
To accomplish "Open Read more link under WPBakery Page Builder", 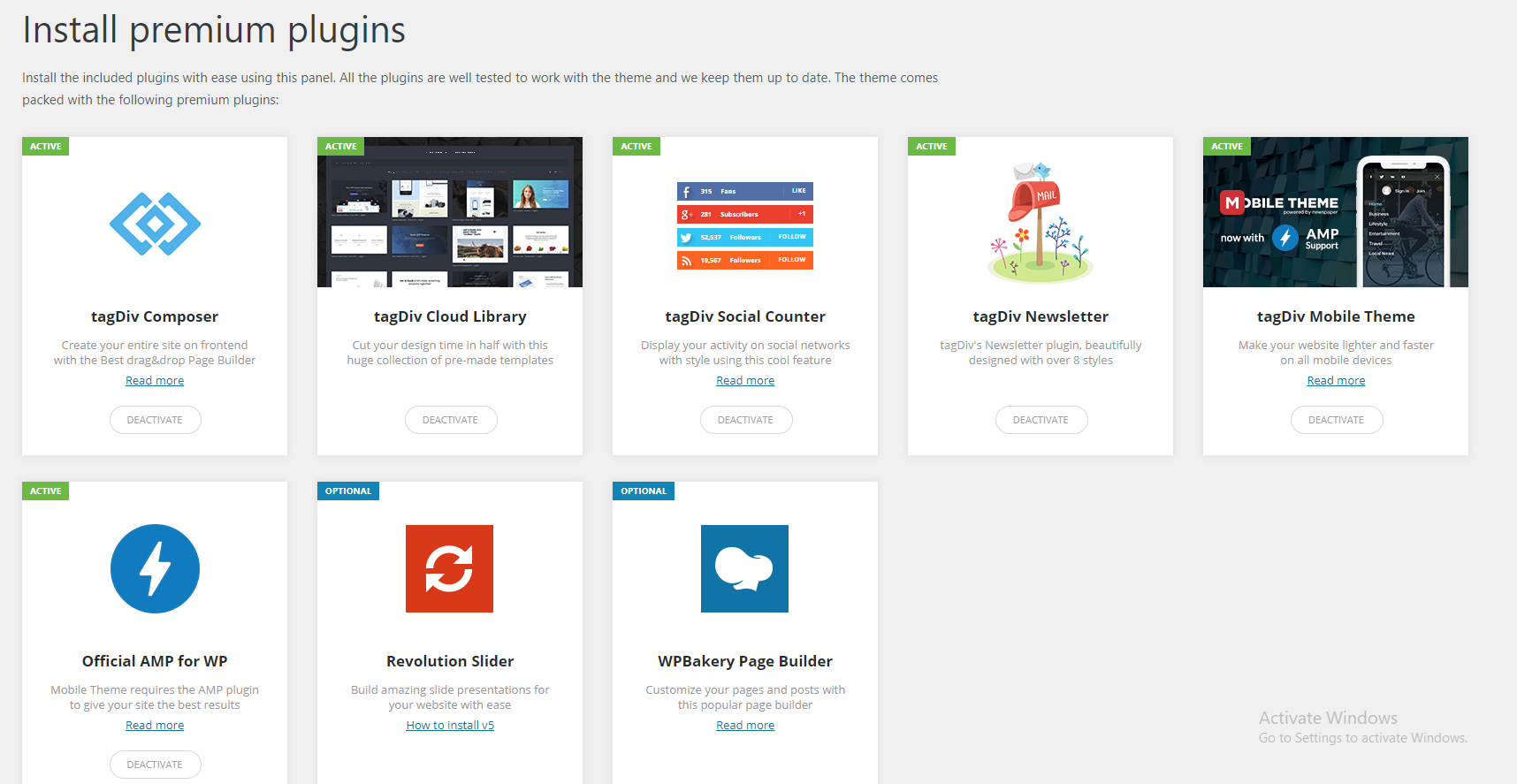I will tap(745, 726).
